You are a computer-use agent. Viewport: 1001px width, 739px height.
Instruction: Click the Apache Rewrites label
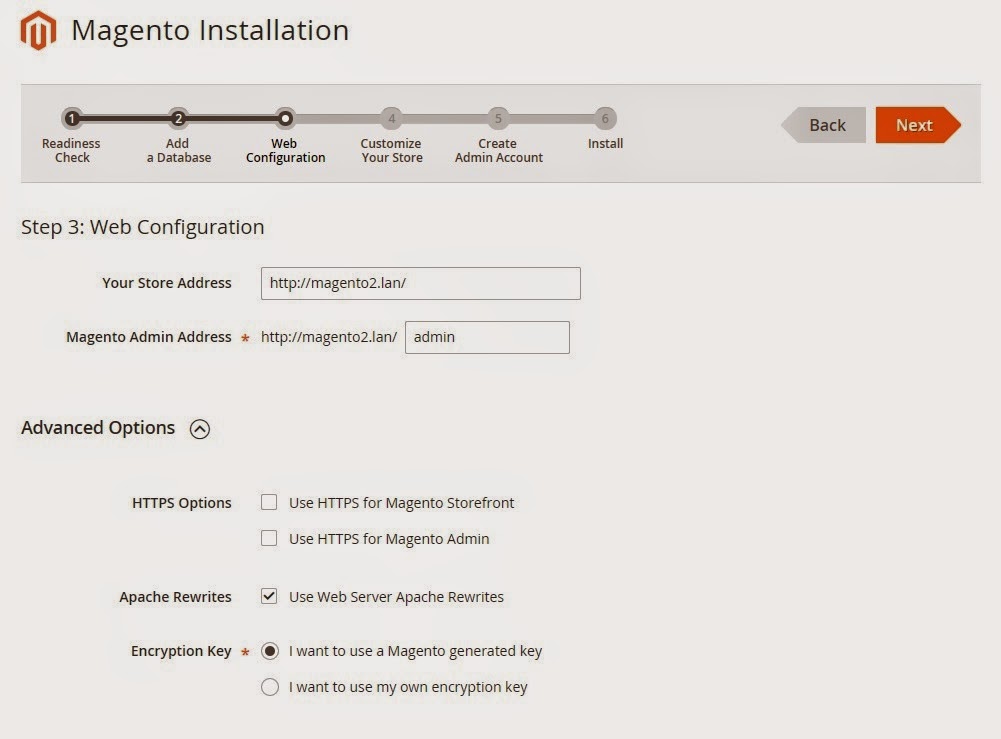[176, 597]
